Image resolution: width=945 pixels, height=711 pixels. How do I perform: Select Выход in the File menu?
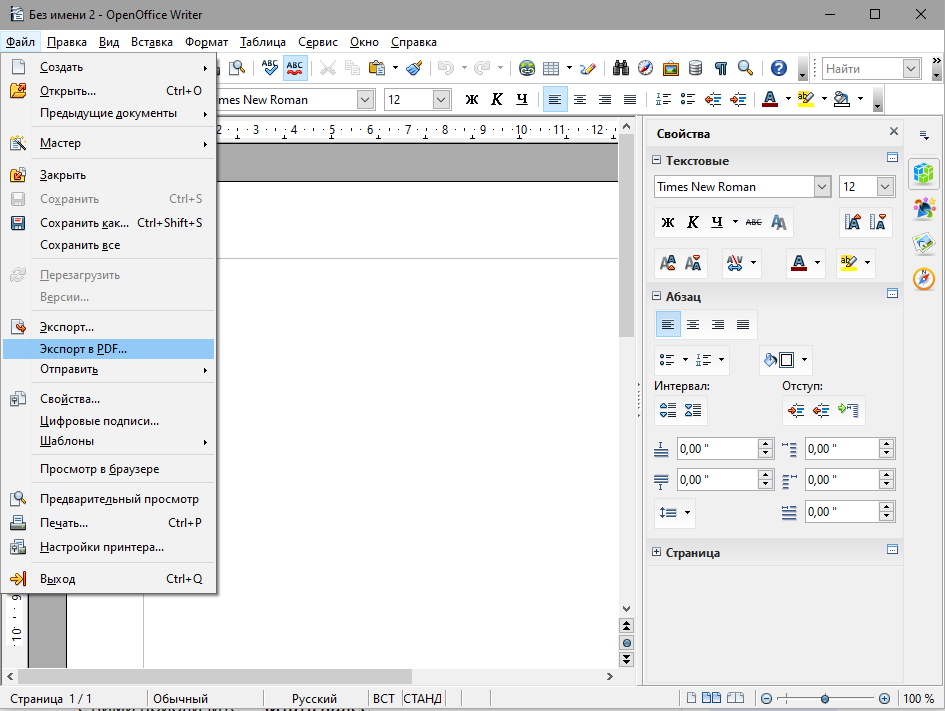(108, 579)
